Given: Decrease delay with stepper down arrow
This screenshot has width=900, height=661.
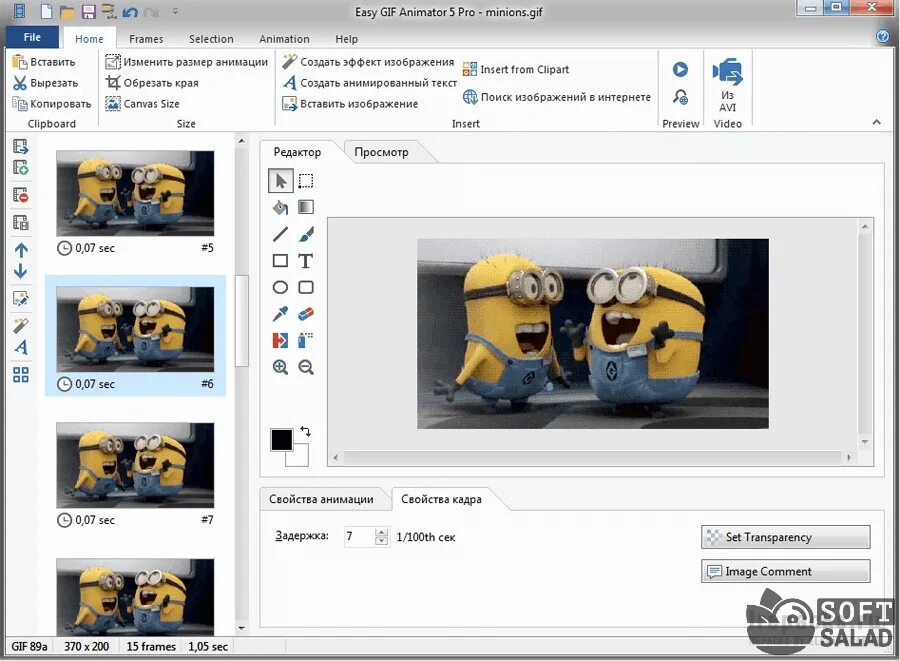Looking at the screenshot, I should pyautogui.click(x=381, y=541).
